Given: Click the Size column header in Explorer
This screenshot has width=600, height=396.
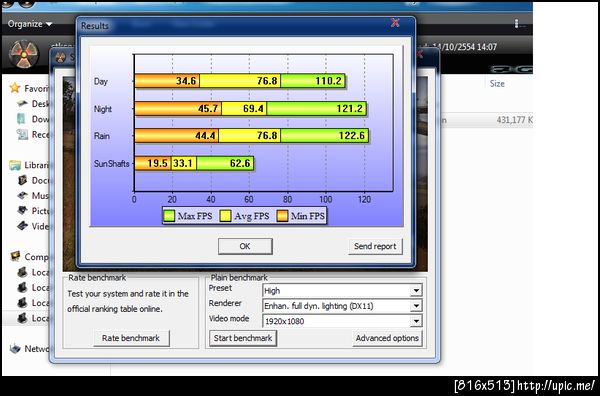Looking at the screenshot, I should coord(497,83).
